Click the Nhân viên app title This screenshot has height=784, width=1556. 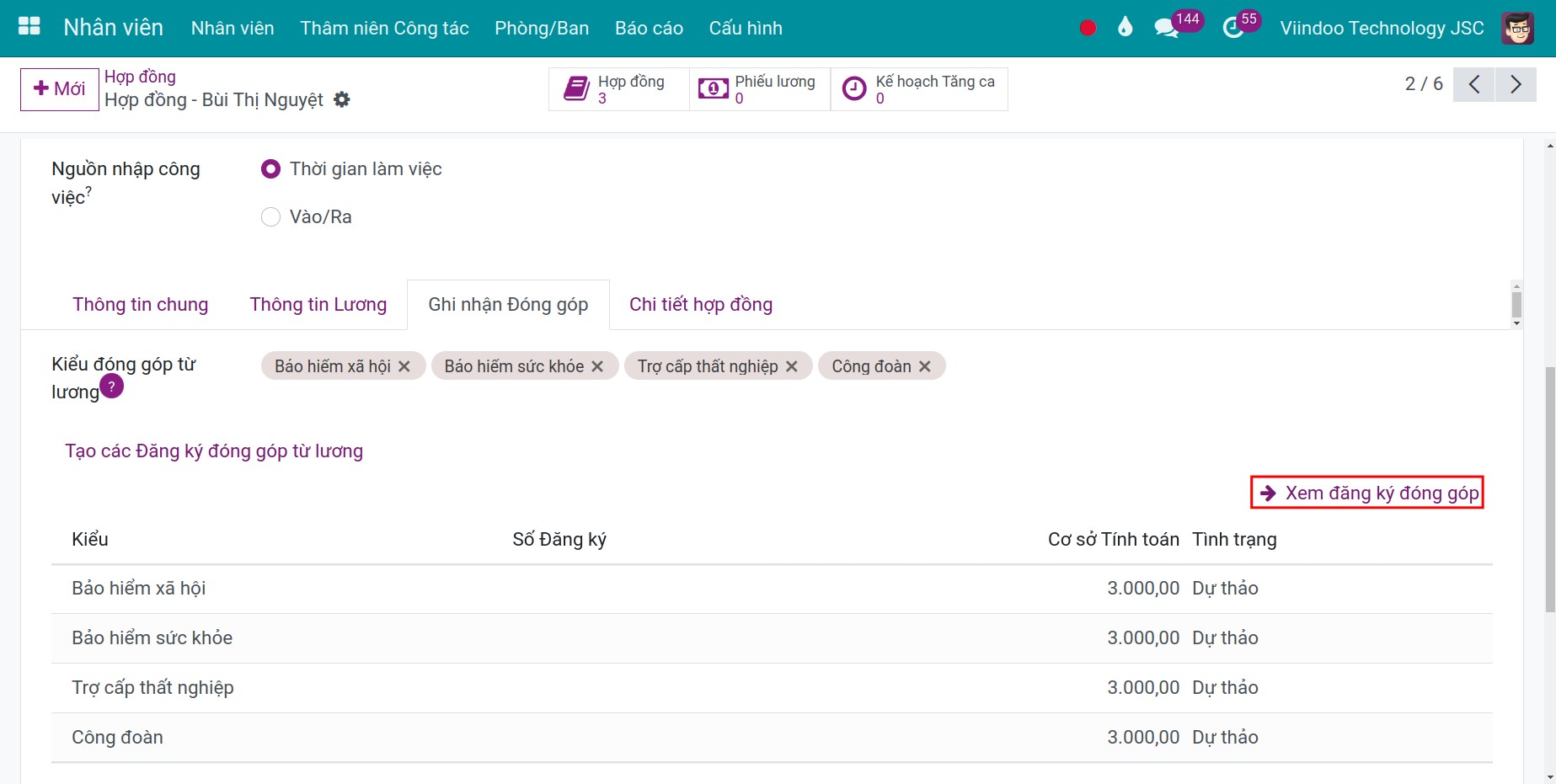pyautogui.click(x=113, y=28)
